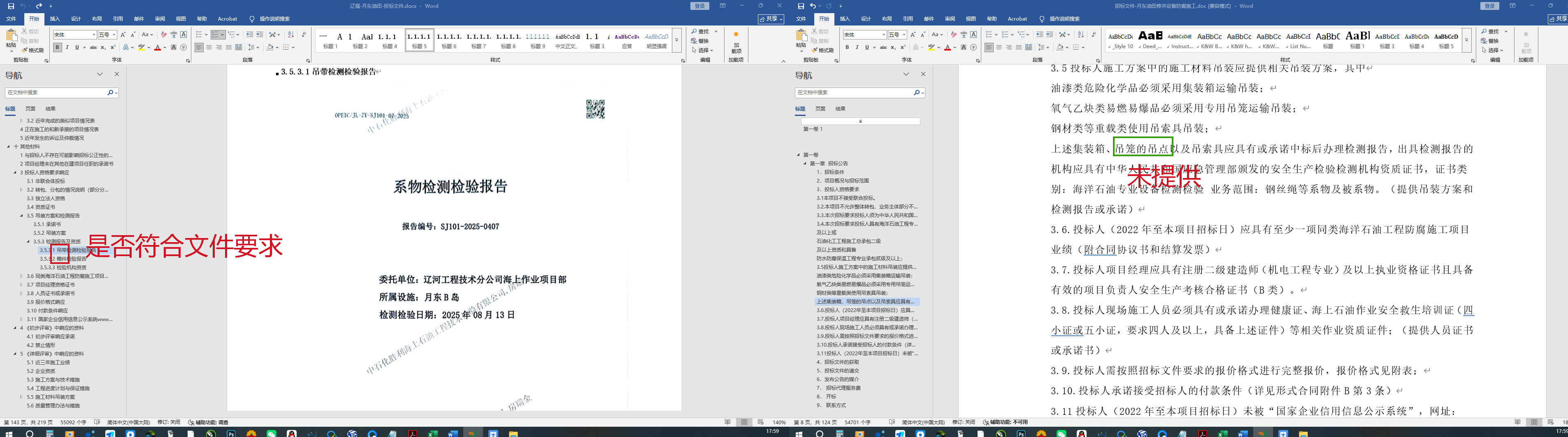
Task: Toggle Italic in right Word ribbon
Action: [857, 47]
